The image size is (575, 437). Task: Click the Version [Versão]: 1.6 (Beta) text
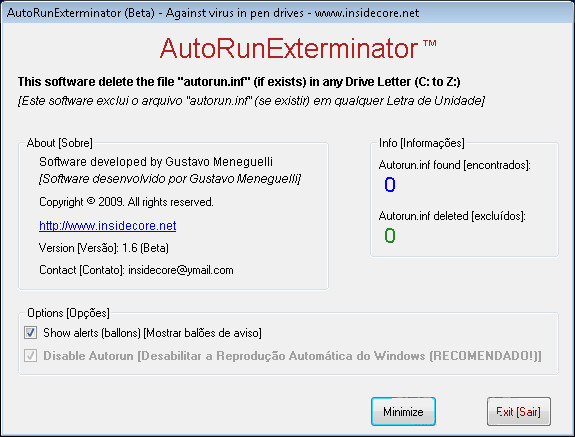tap(104, 248)
